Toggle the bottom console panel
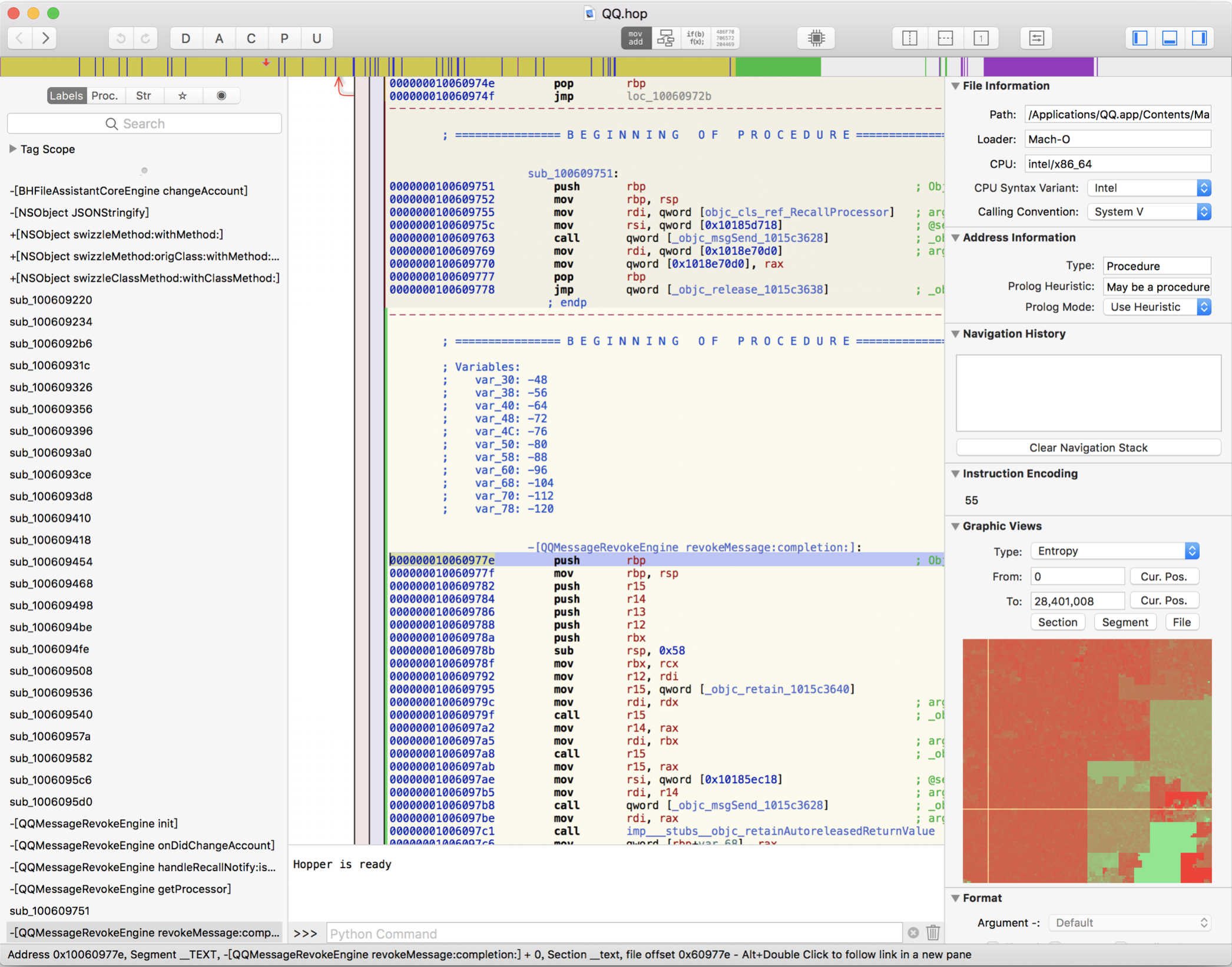The image size is (1232, 967). (x=1170, y=38)
